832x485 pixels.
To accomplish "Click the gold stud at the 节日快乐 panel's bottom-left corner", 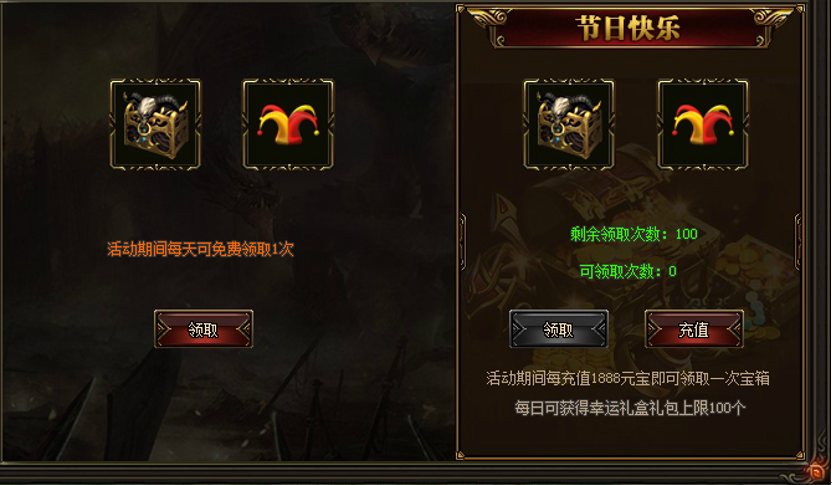I will tap(460, 455).
